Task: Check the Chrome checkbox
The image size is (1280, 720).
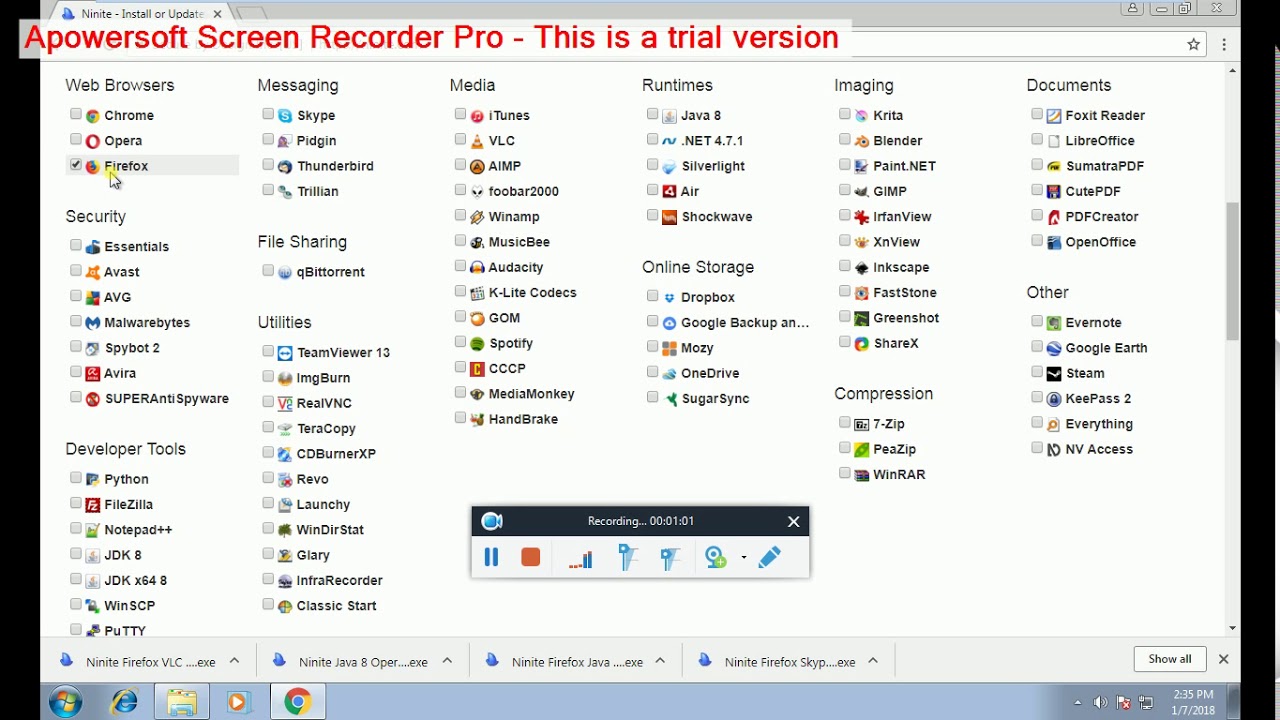Action: click(x=76, y=114)
